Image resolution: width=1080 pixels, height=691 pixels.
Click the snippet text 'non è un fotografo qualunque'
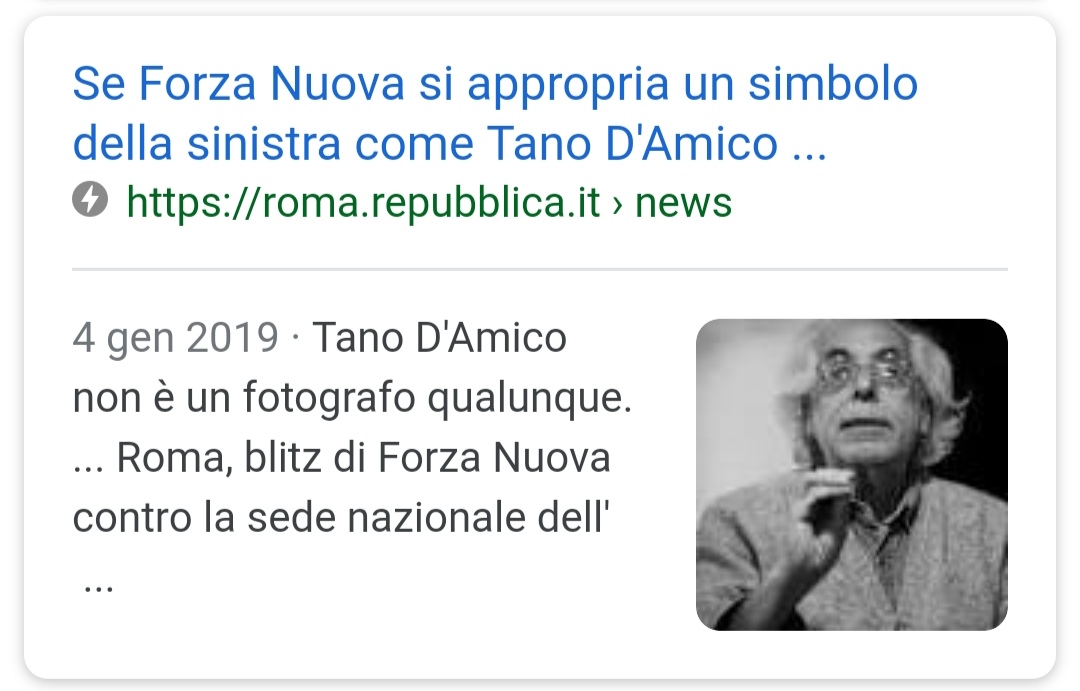352,398
